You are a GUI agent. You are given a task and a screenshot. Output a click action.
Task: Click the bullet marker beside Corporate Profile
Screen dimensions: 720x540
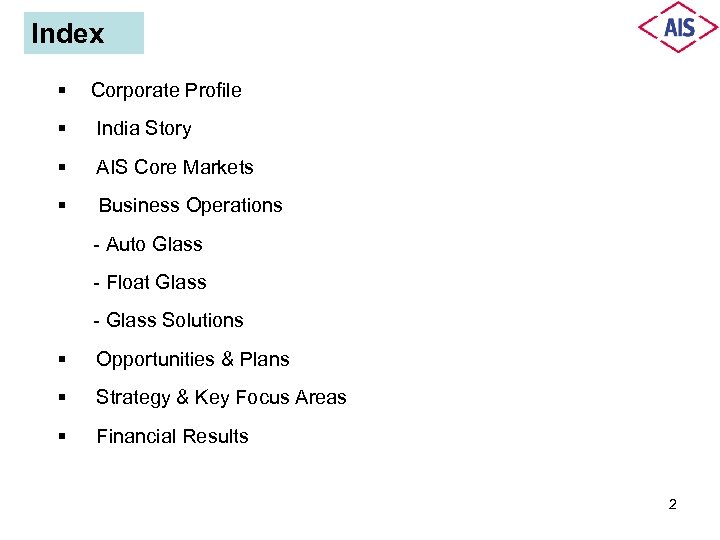click(x=62, y=91)
